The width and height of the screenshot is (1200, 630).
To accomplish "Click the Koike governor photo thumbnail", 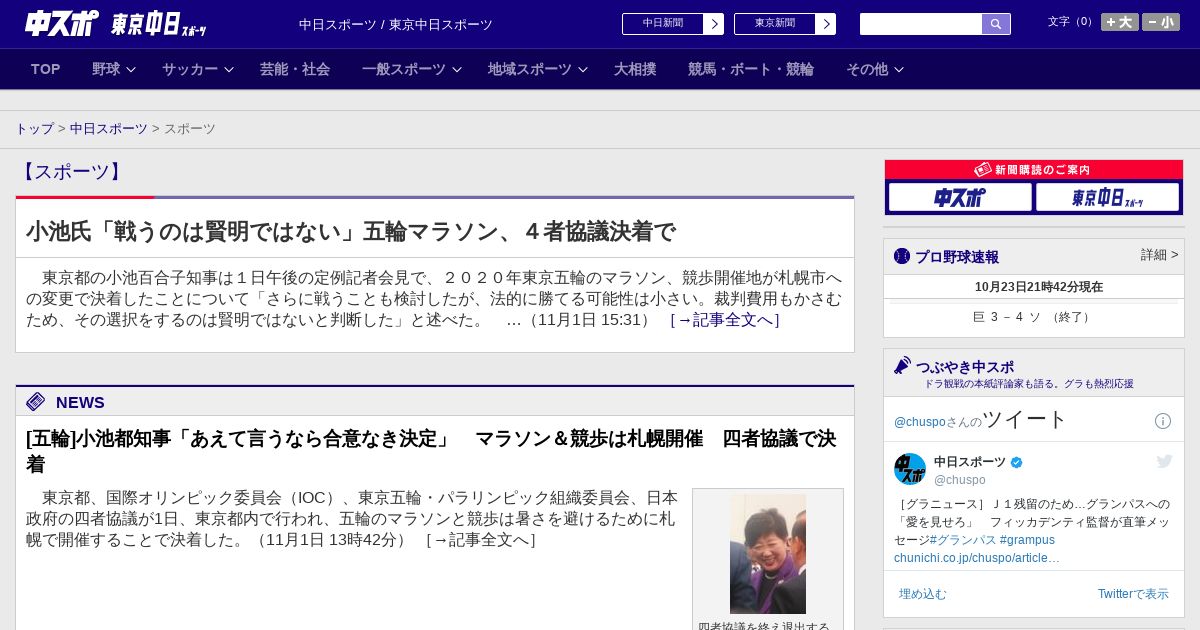I will point(767,553).
